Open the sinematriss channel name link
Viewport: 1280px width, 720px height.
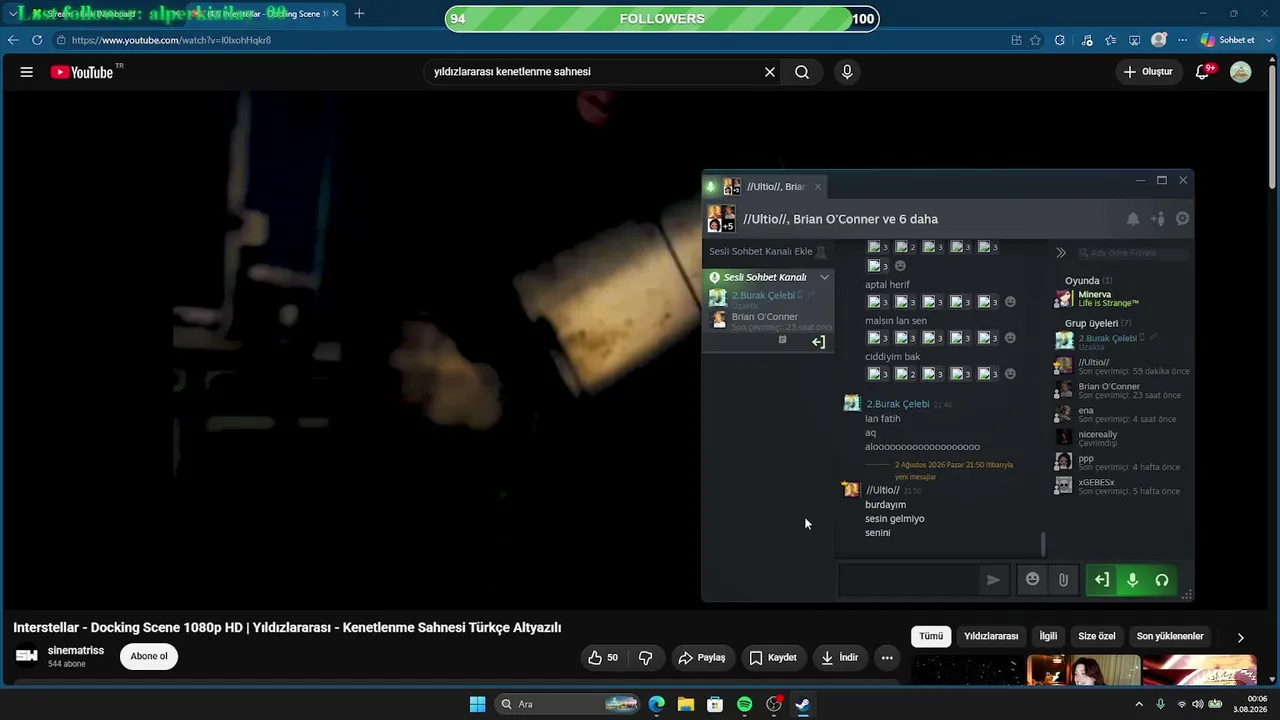click(76, 651)
